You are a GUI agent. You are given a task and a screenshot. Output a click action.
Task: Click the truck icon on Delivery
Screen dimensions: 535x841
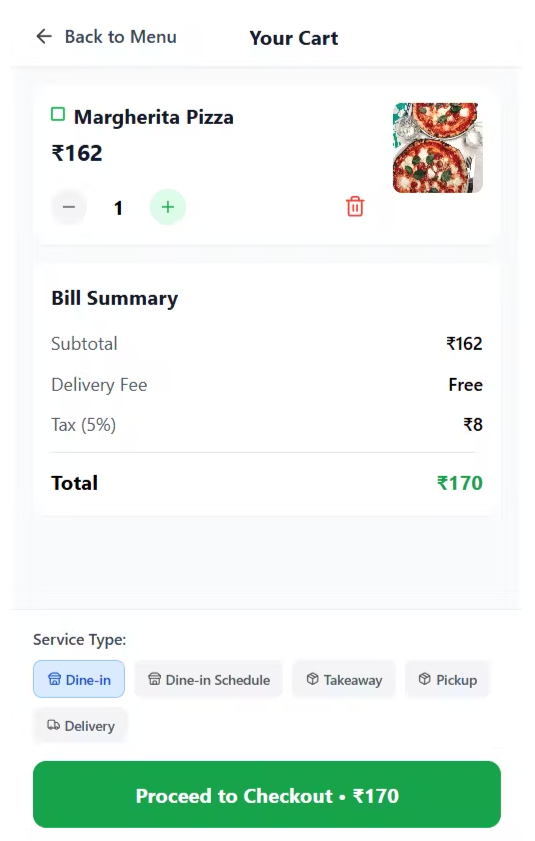54,725
